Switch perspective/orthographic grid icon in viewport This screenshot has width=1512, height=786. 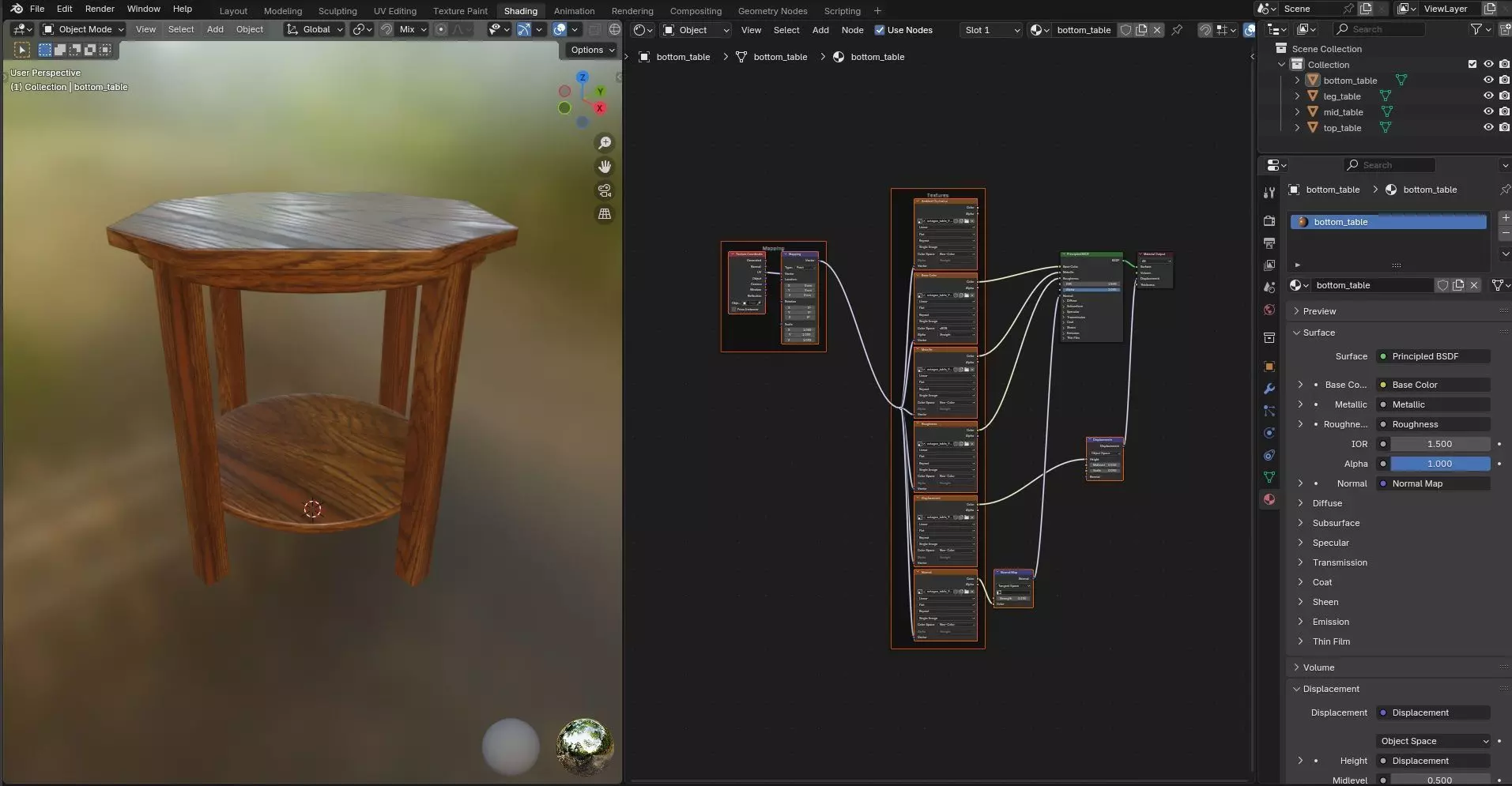[605, 214]
